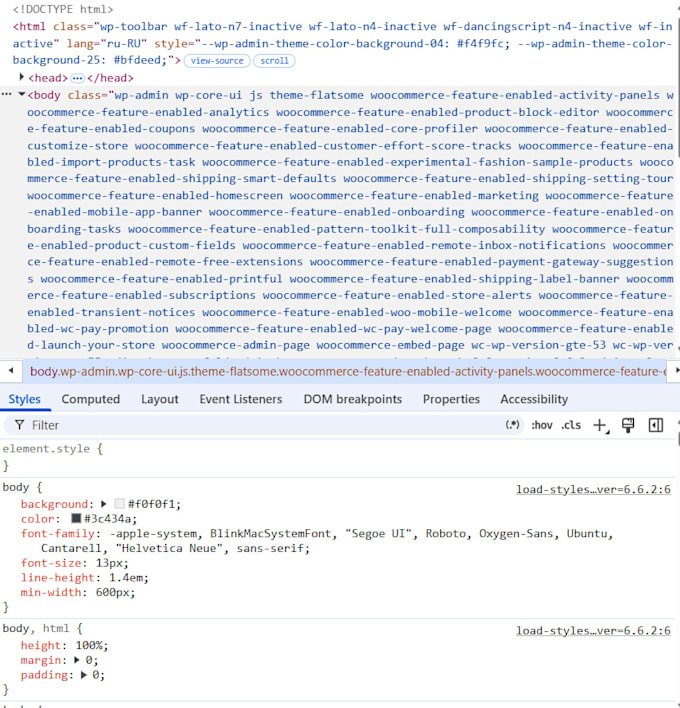Toggle the computed styles sidebar icon
This screenshot has height=708, width=680.
[x=656, y=425]
